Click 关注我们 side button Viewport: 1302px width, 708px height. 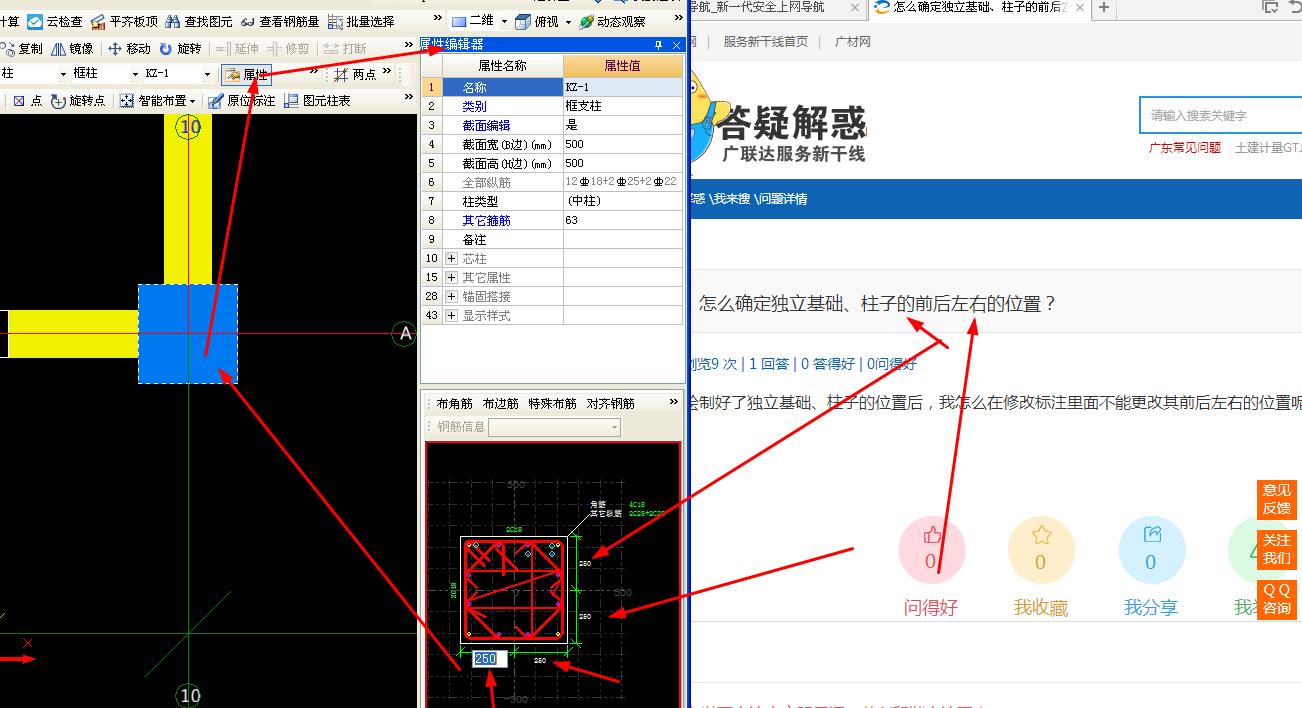1277,549
